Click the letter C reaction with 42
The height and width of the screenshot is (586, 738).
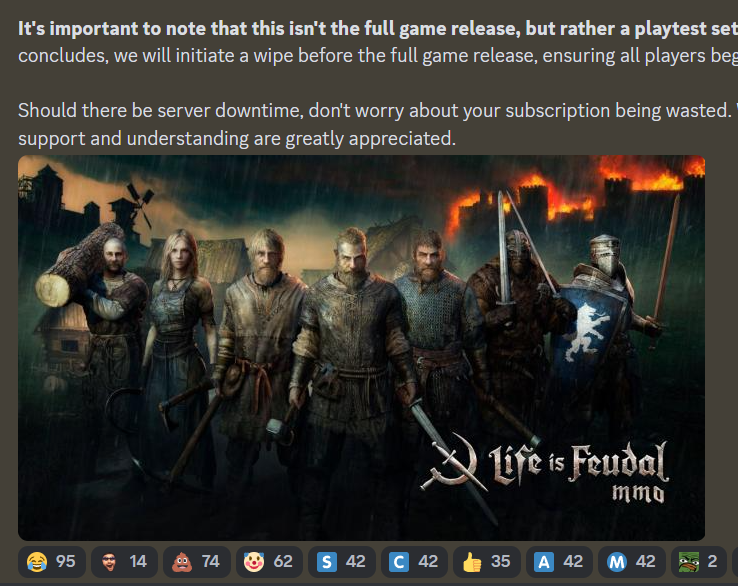pyautogui.click(x=414, y=562)
